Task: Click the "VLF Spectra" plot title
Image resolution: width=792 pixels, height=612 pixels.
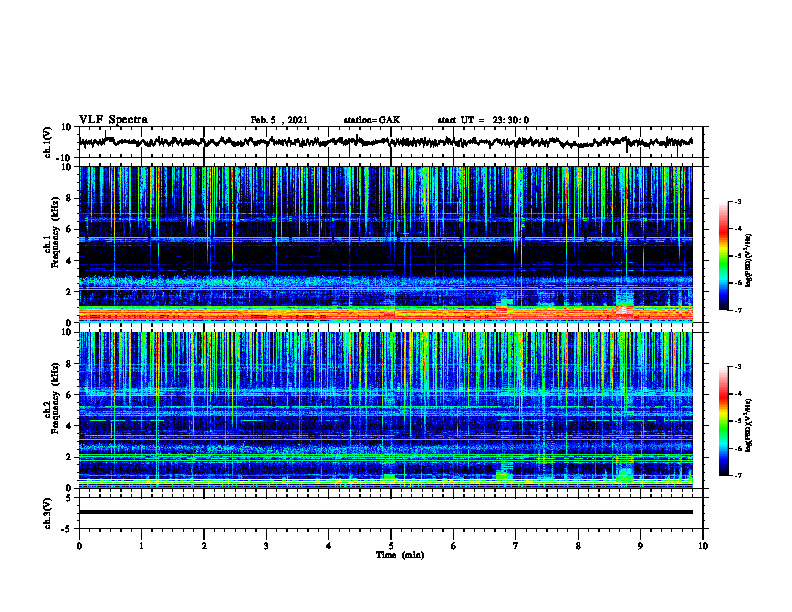Action: pos(113,120)
